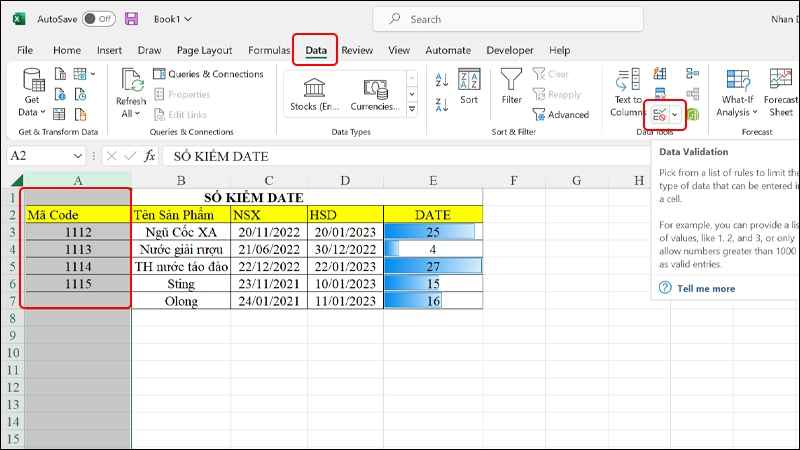800x450 pixels.
Task: Click the Excel app logo icon
Action: point(19,19)
